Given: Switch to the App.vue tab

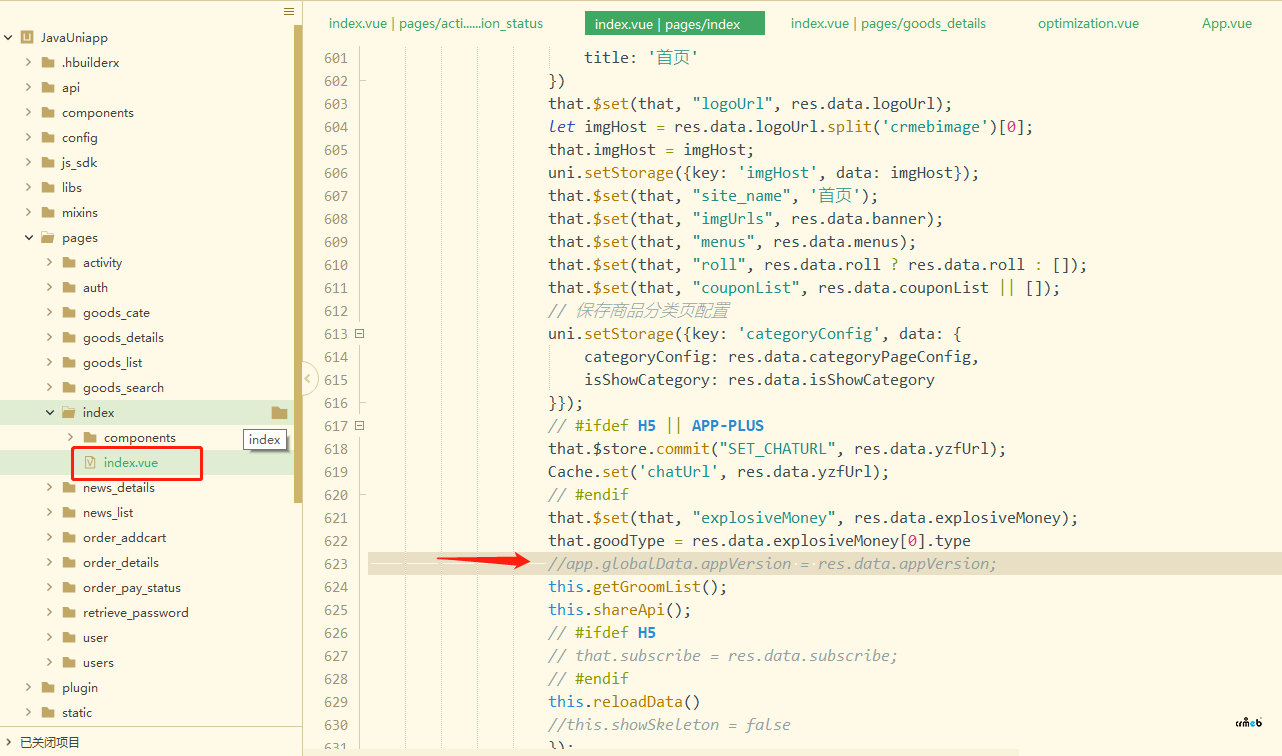Looking at the screenshot, I should pos(1226,23).
